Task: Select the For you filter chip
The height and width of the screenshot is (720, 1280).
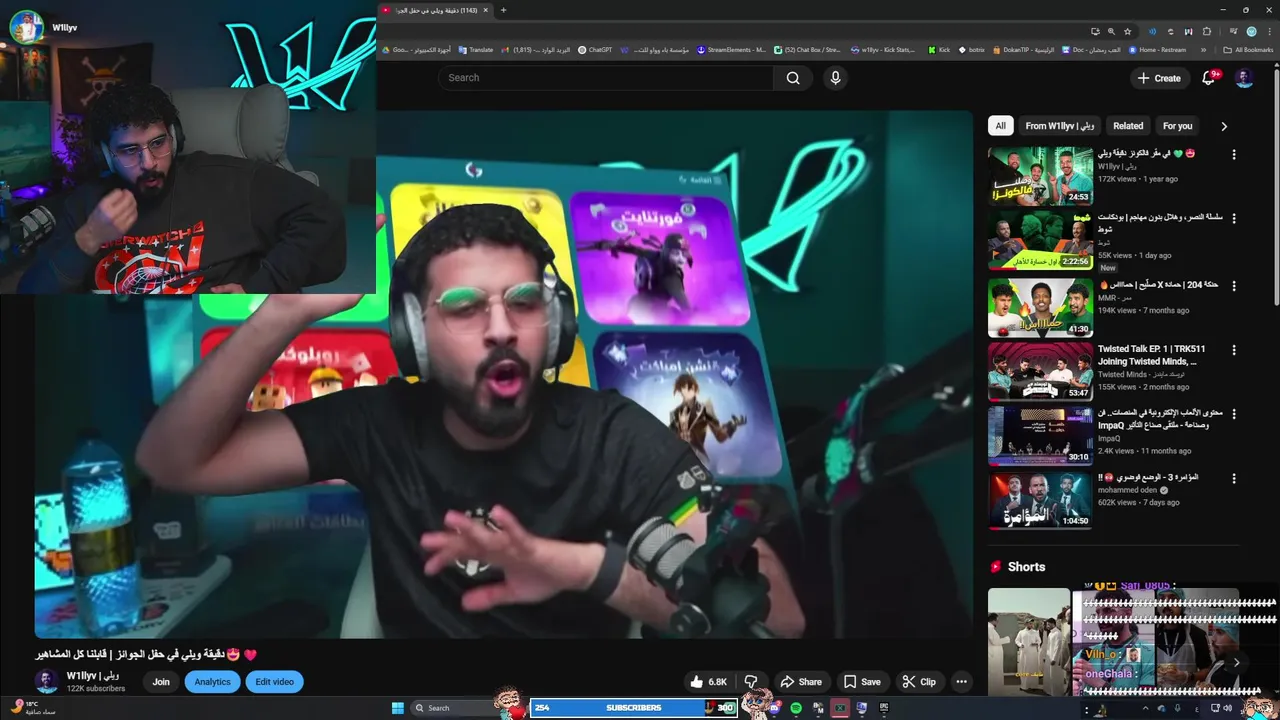Action: point(1177,126)
